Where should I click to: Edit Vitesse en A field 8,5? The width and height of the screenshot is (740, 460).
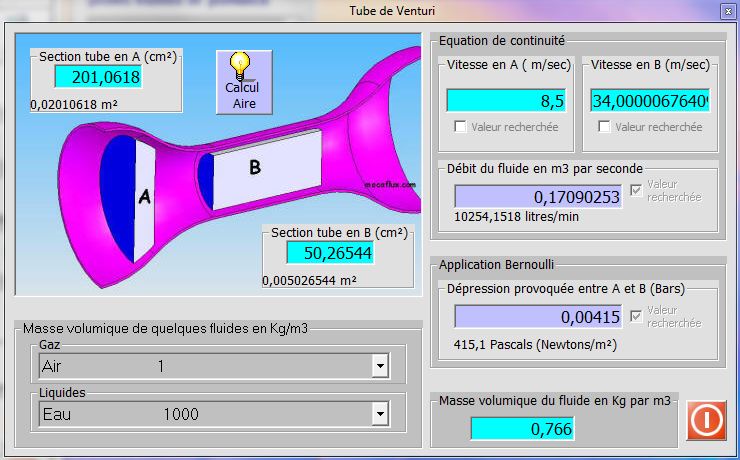point(506,100)
